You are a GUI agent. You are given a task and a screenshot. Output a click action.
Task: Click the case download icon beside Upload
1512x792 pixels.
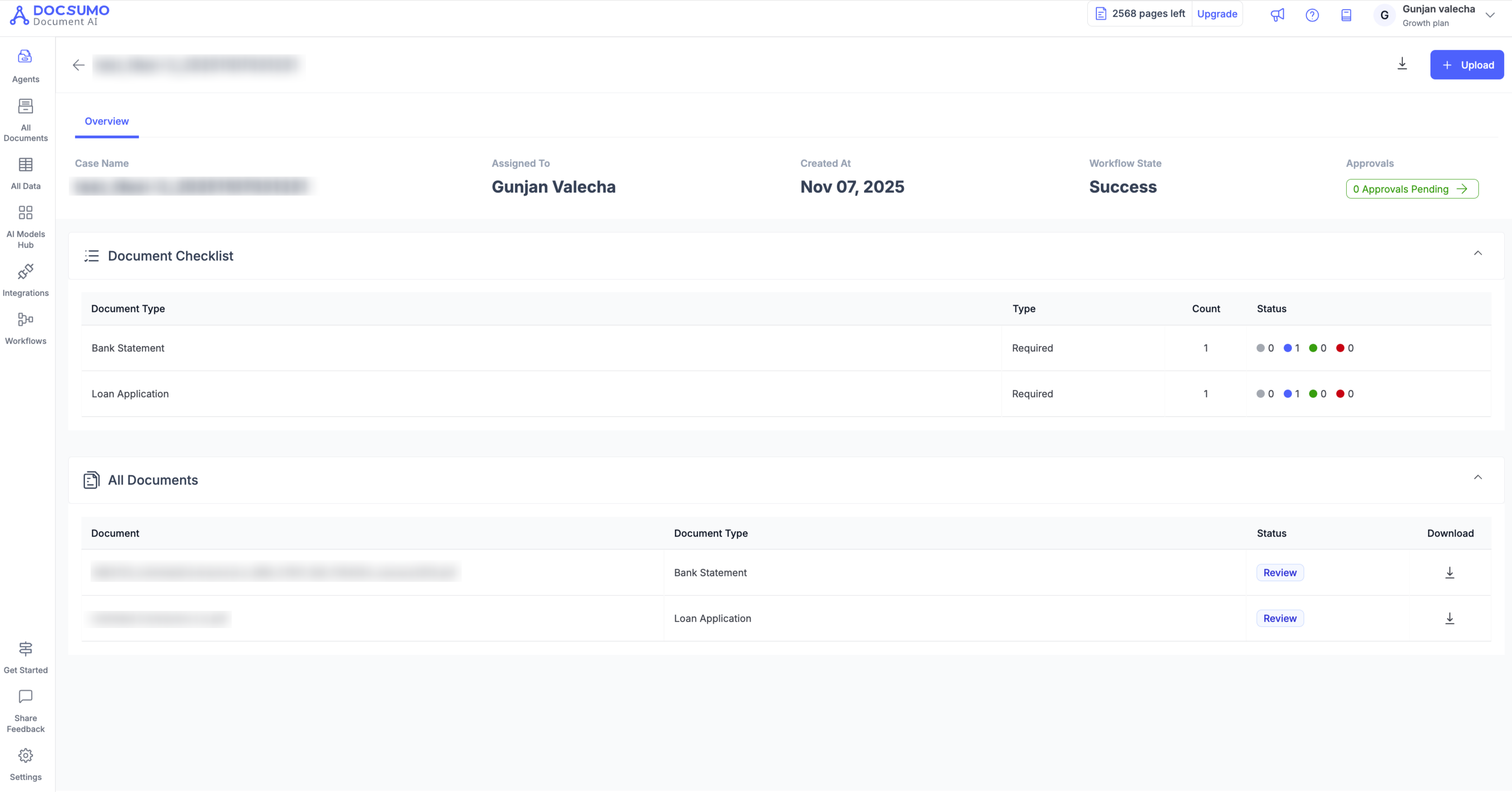(x=1402, y=63)
